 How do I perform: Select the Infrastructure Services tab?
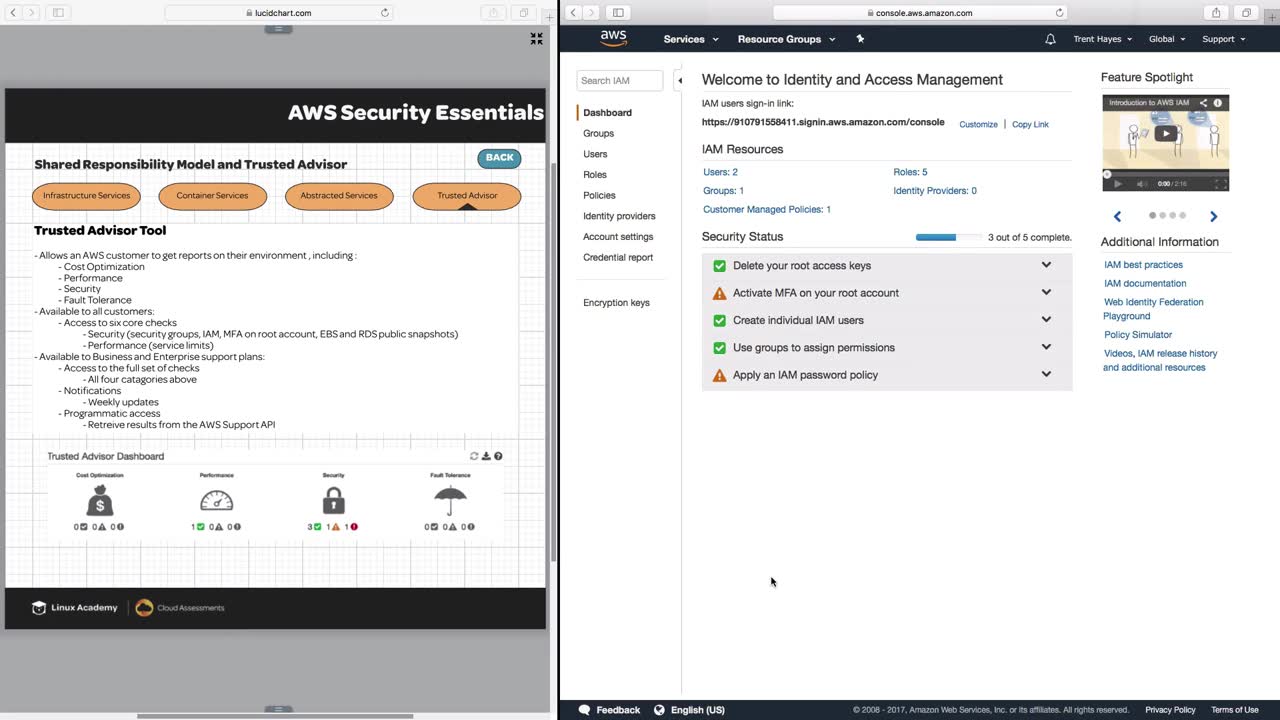point(86,196)
